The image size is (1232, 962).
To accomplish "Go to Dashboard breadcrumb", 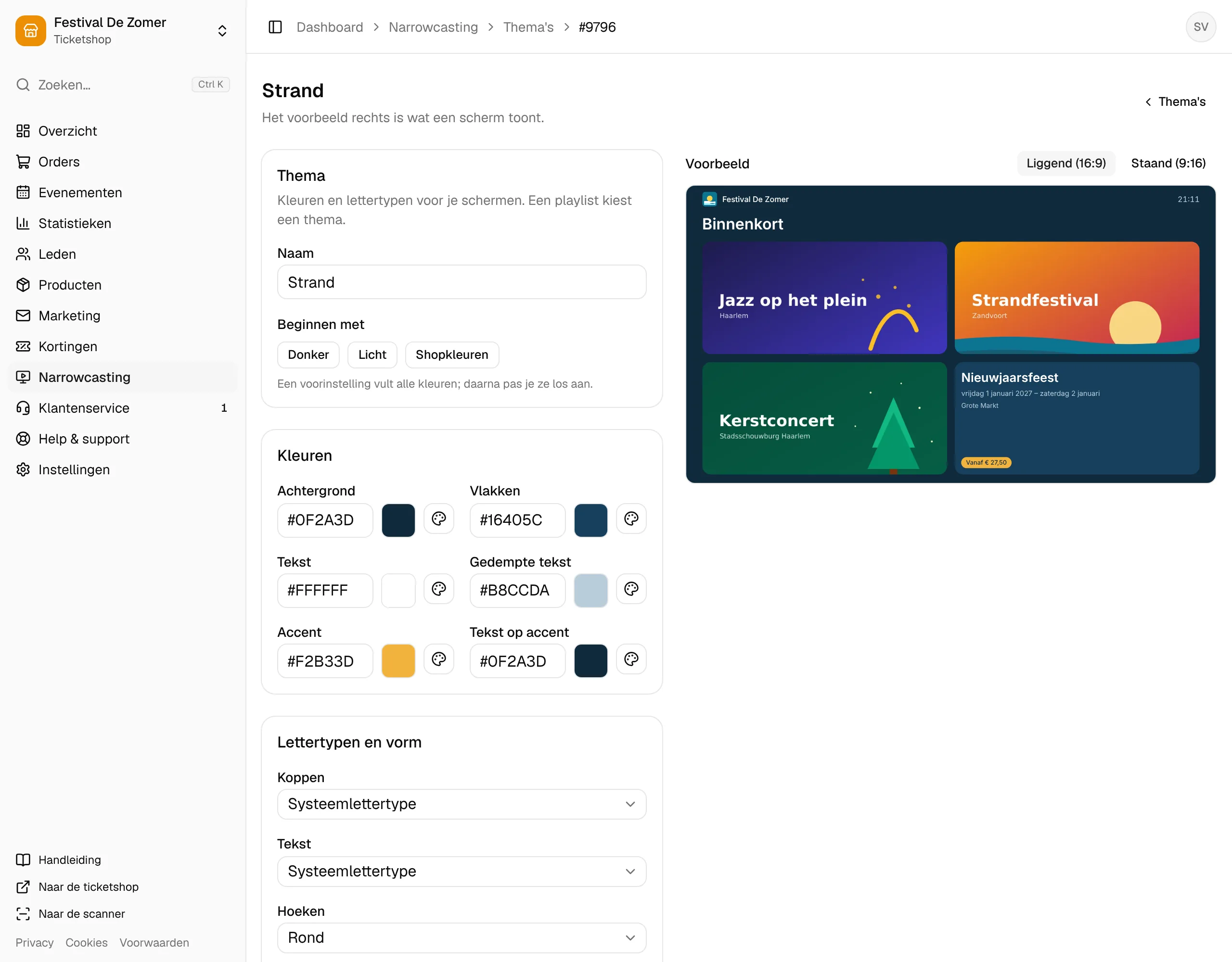I will (330, 27).
